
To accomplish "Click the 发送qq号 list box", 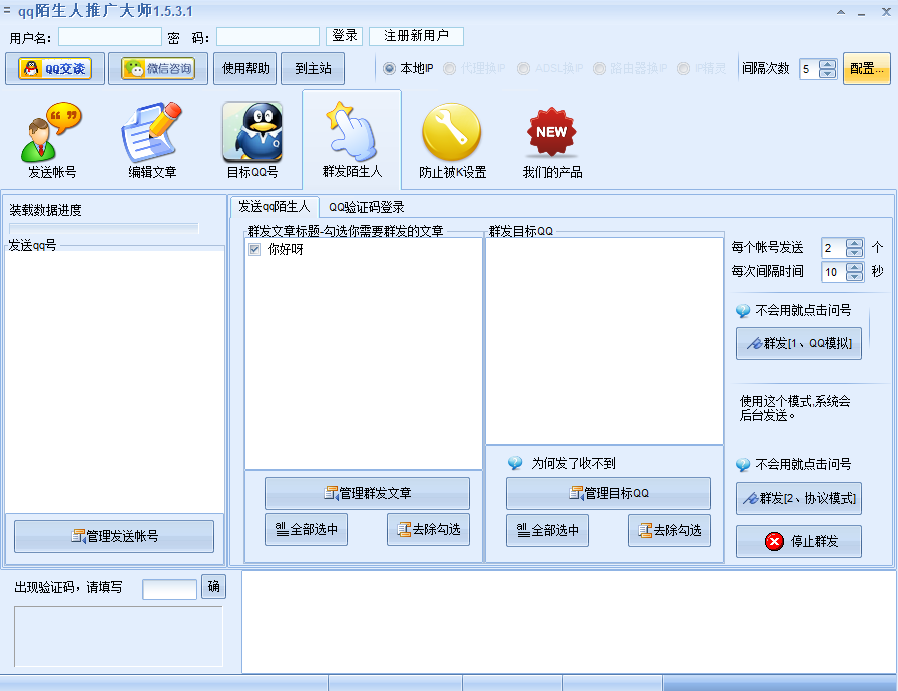I will point(115,381).
